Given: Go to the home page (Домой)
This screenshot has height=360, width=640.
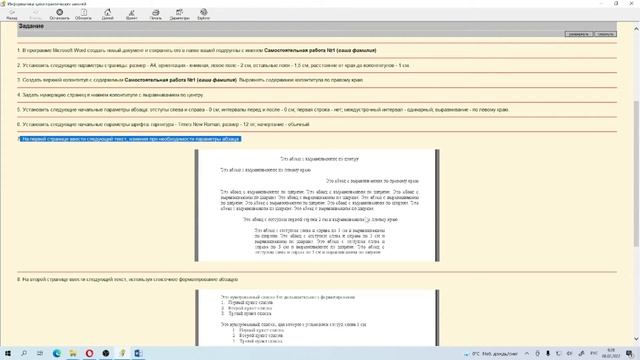Looking at the screenshot, I should (x=108, y=14).
